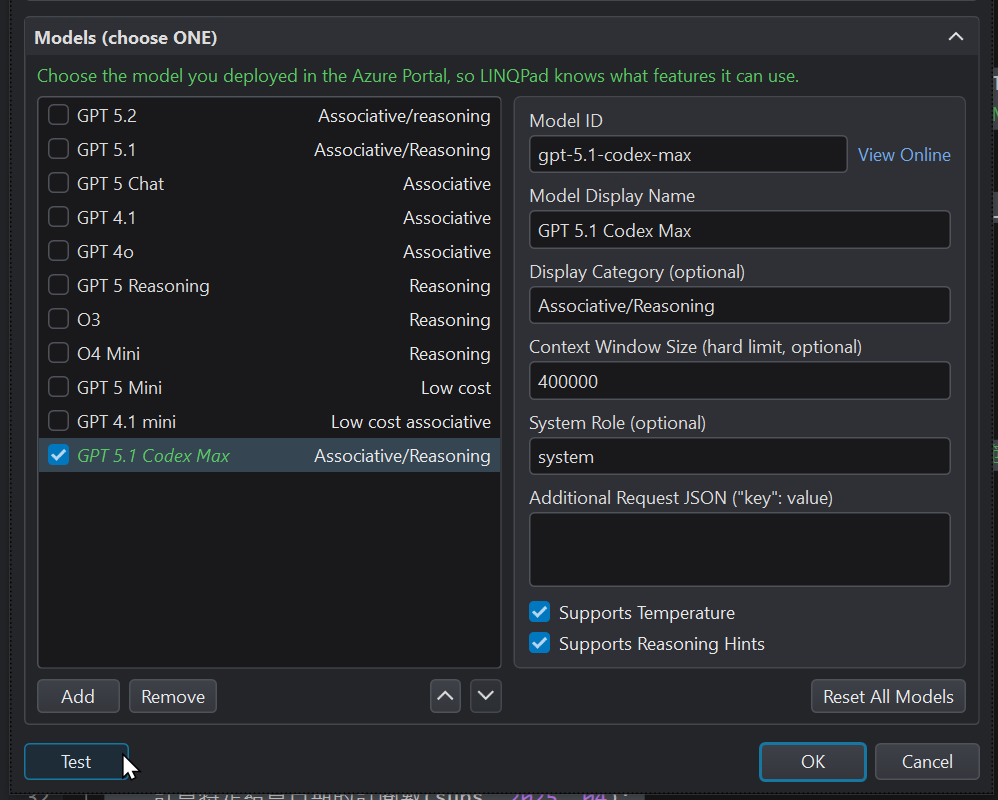
Task: Check the GPT 5.1 model checkbox
Action: [59, 149]
